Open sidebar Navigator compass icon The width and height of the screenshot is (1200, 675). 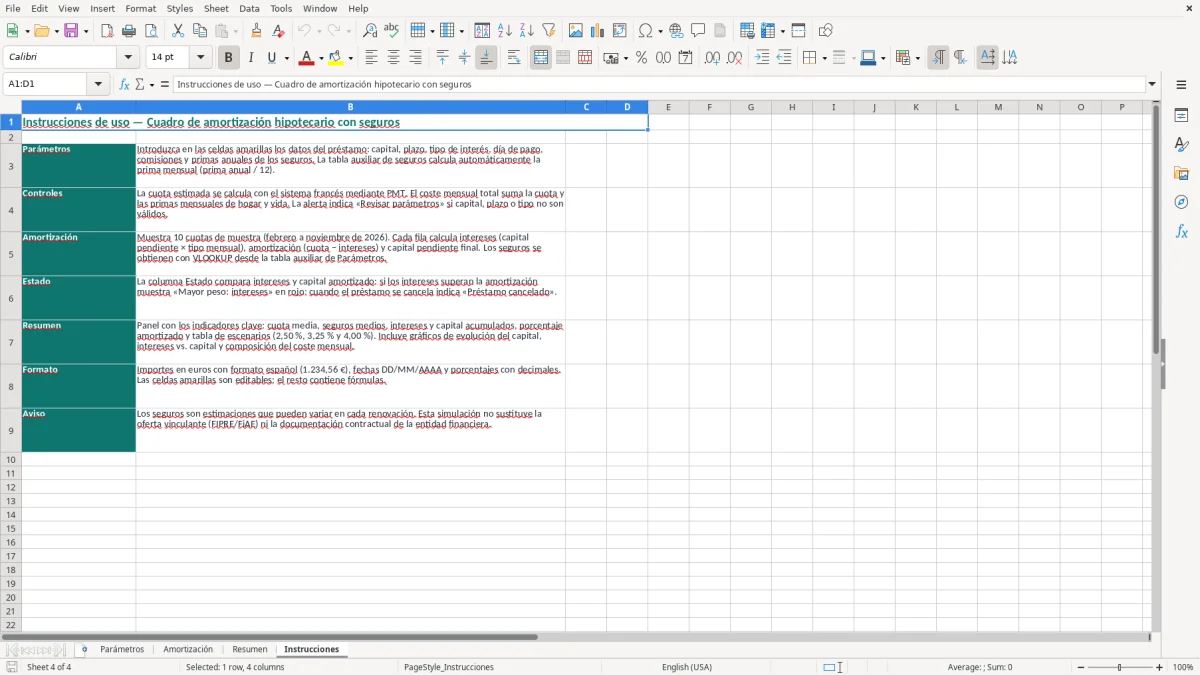pos(1181,202)
